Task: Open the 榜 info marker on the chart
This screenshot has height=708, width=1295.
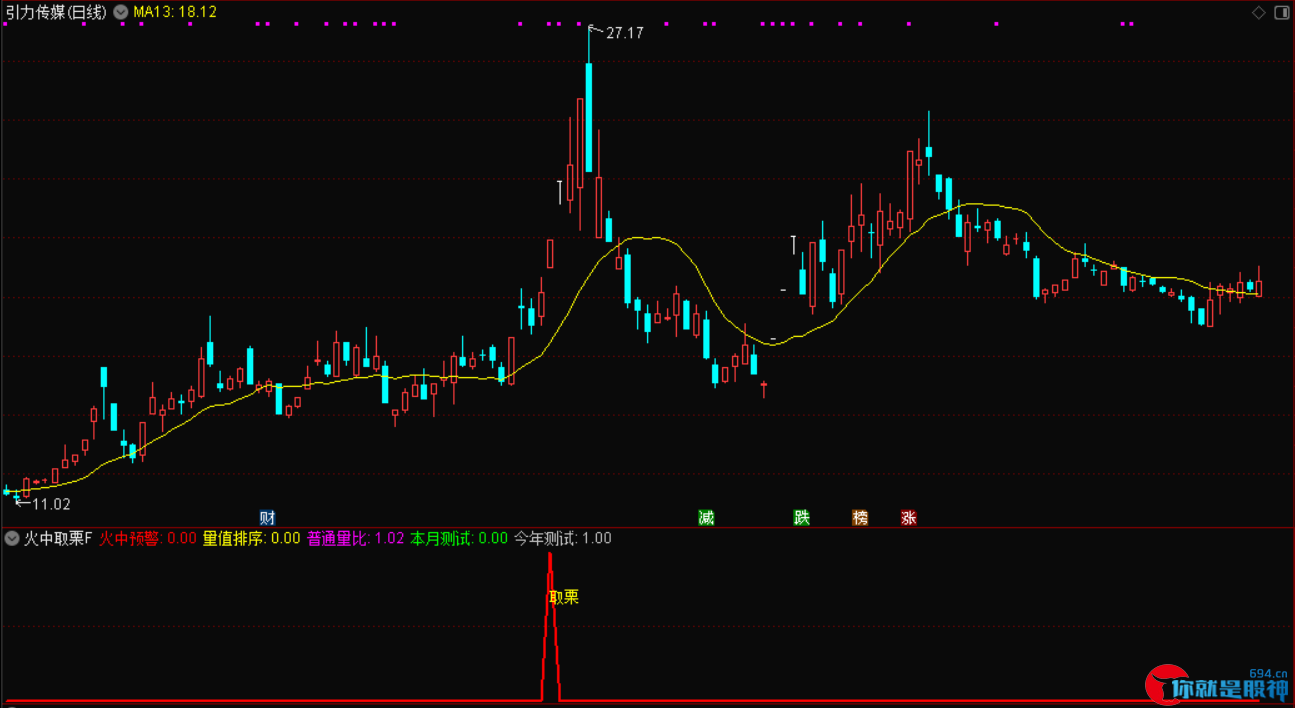Action: 860,517
